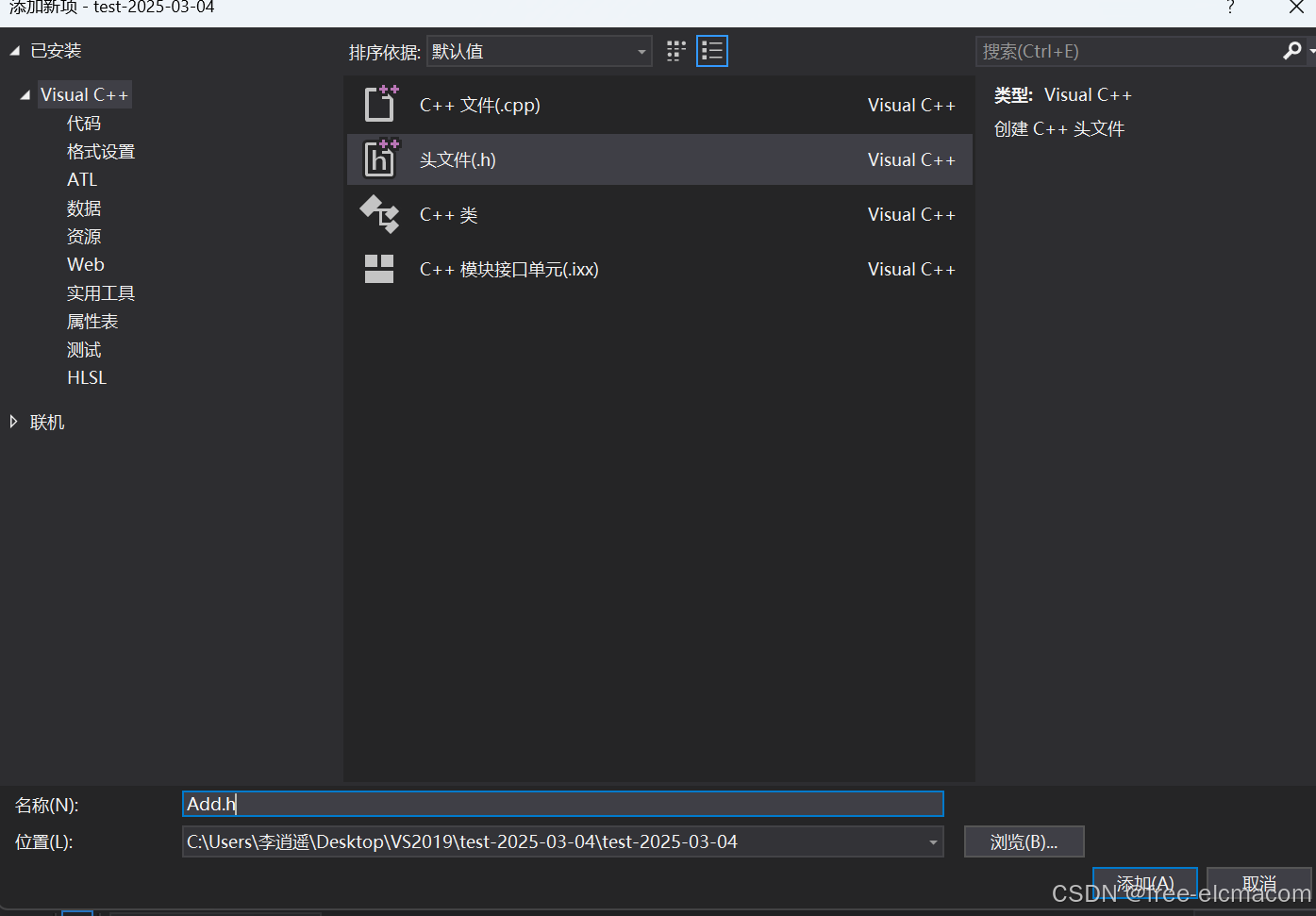Click Visual C++ type in .cpp row
The image size is (1316, 916).
tap(911, 105)
